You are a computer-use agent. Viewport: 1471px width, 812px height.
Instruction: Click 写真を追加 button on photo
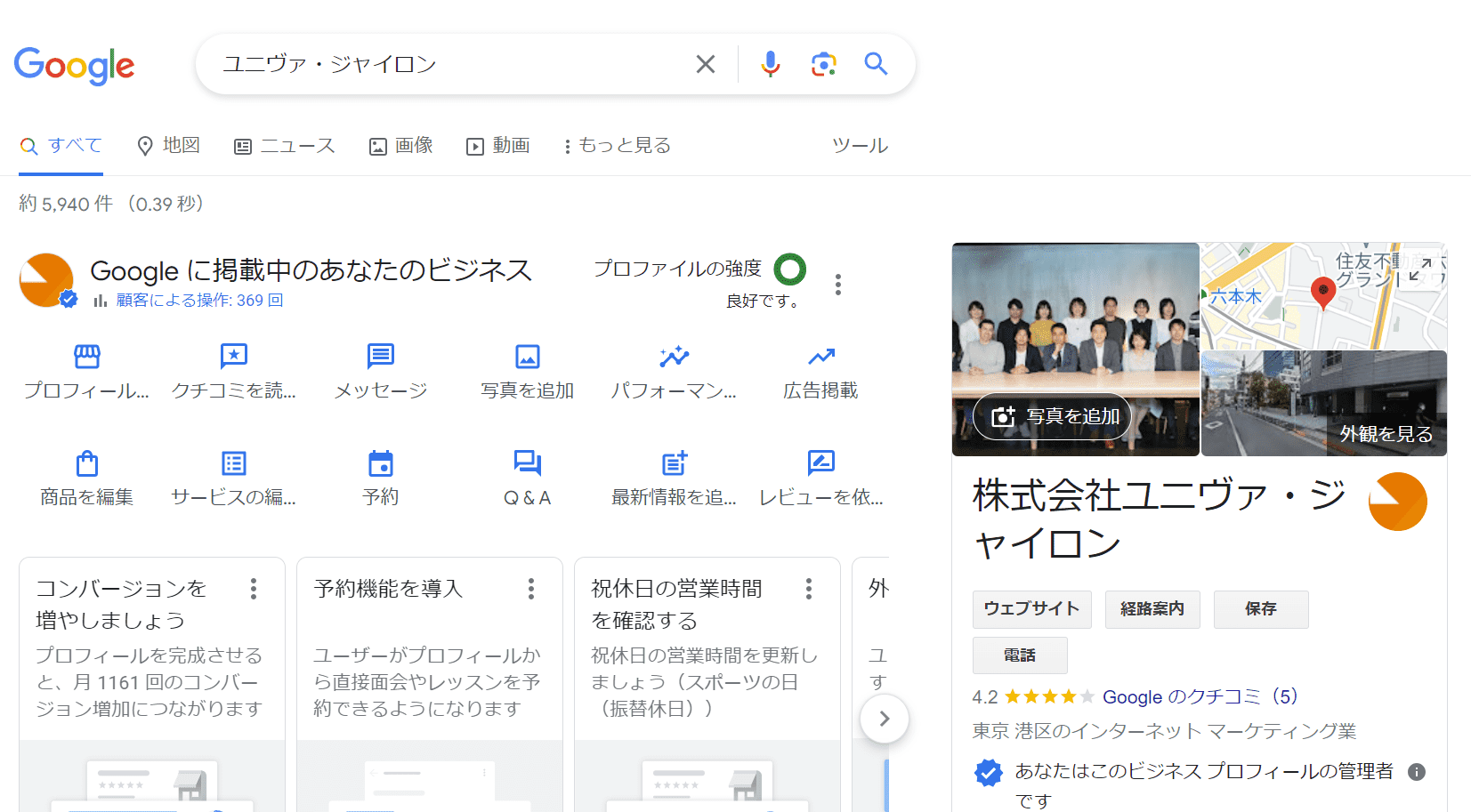click(x=1053, y=416)
